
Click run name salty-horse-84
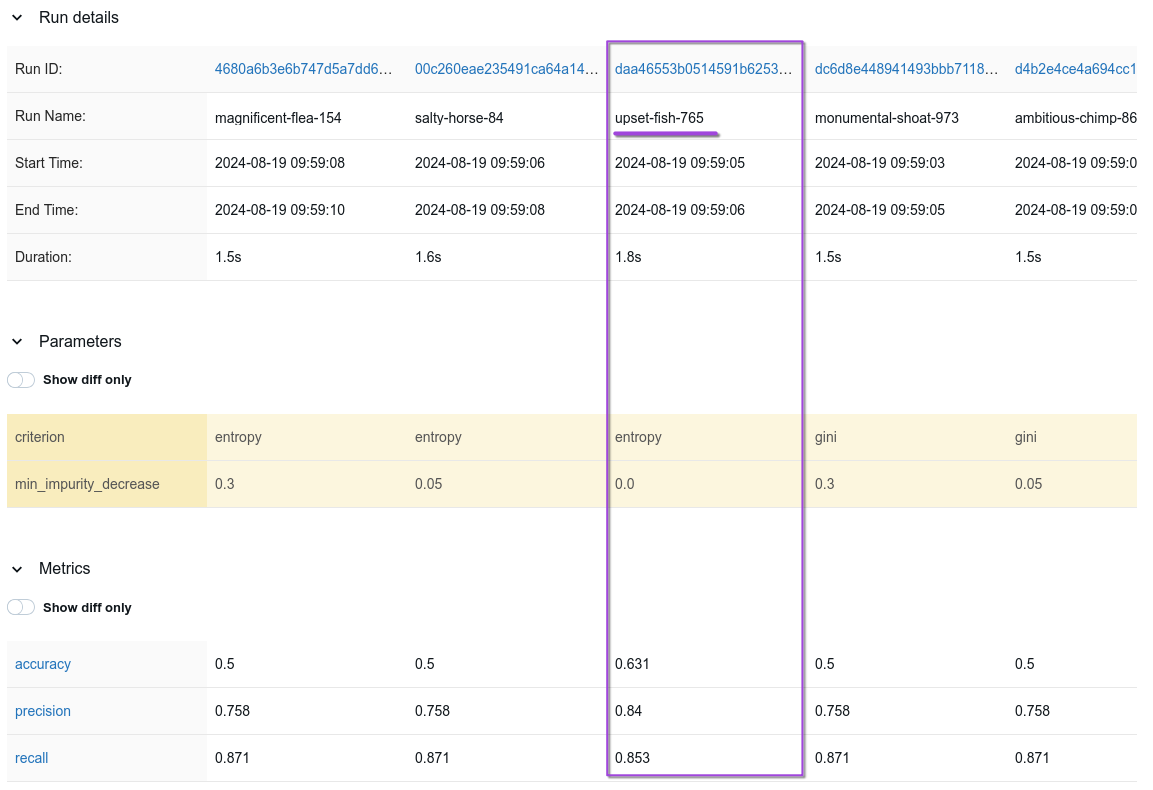click(x=459, y=118)
